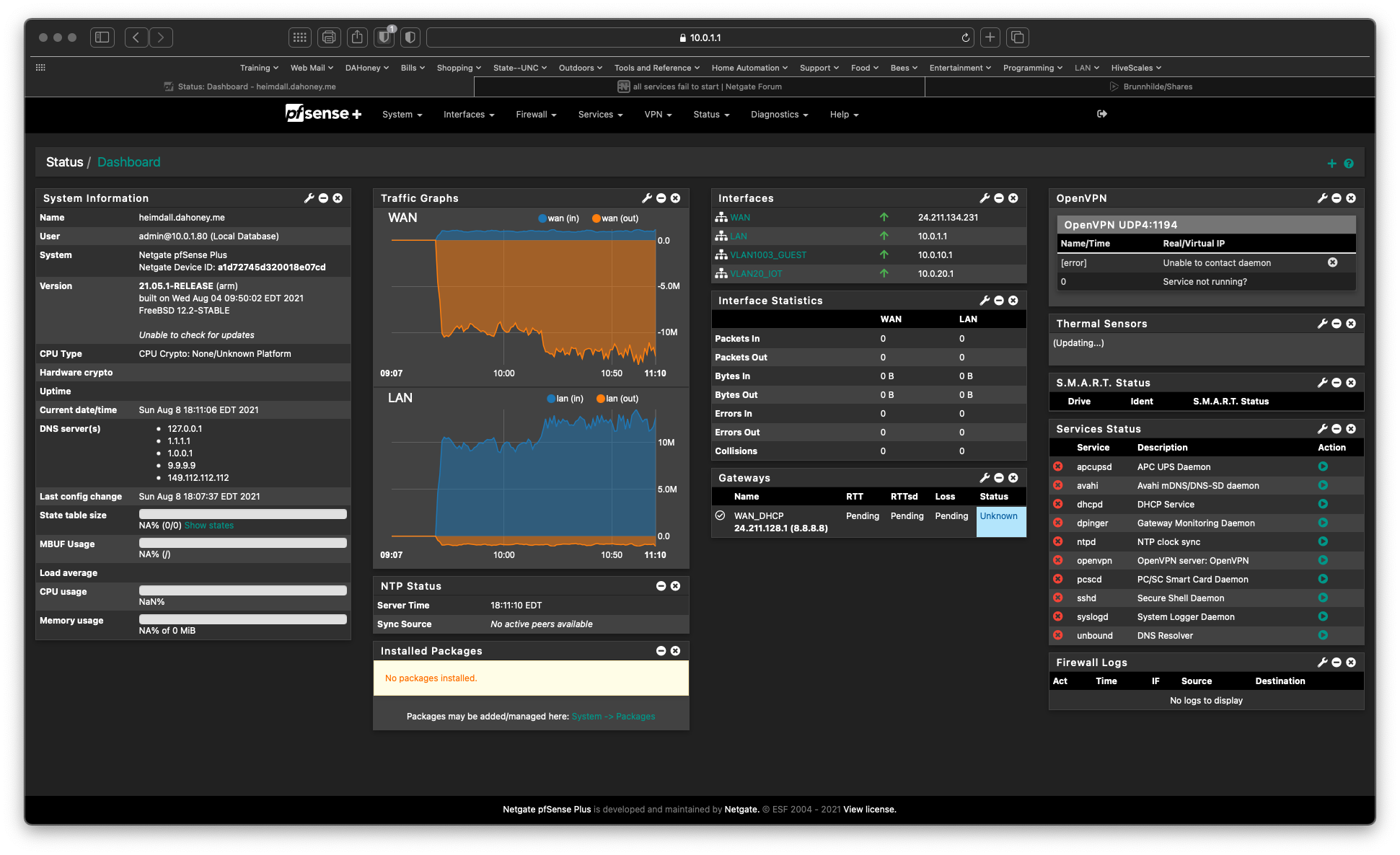Screen dimensions: 1400x855
Task: Open the Web Mail bookmarks folder
Action: pyautogui.click(x=312, y=68)
